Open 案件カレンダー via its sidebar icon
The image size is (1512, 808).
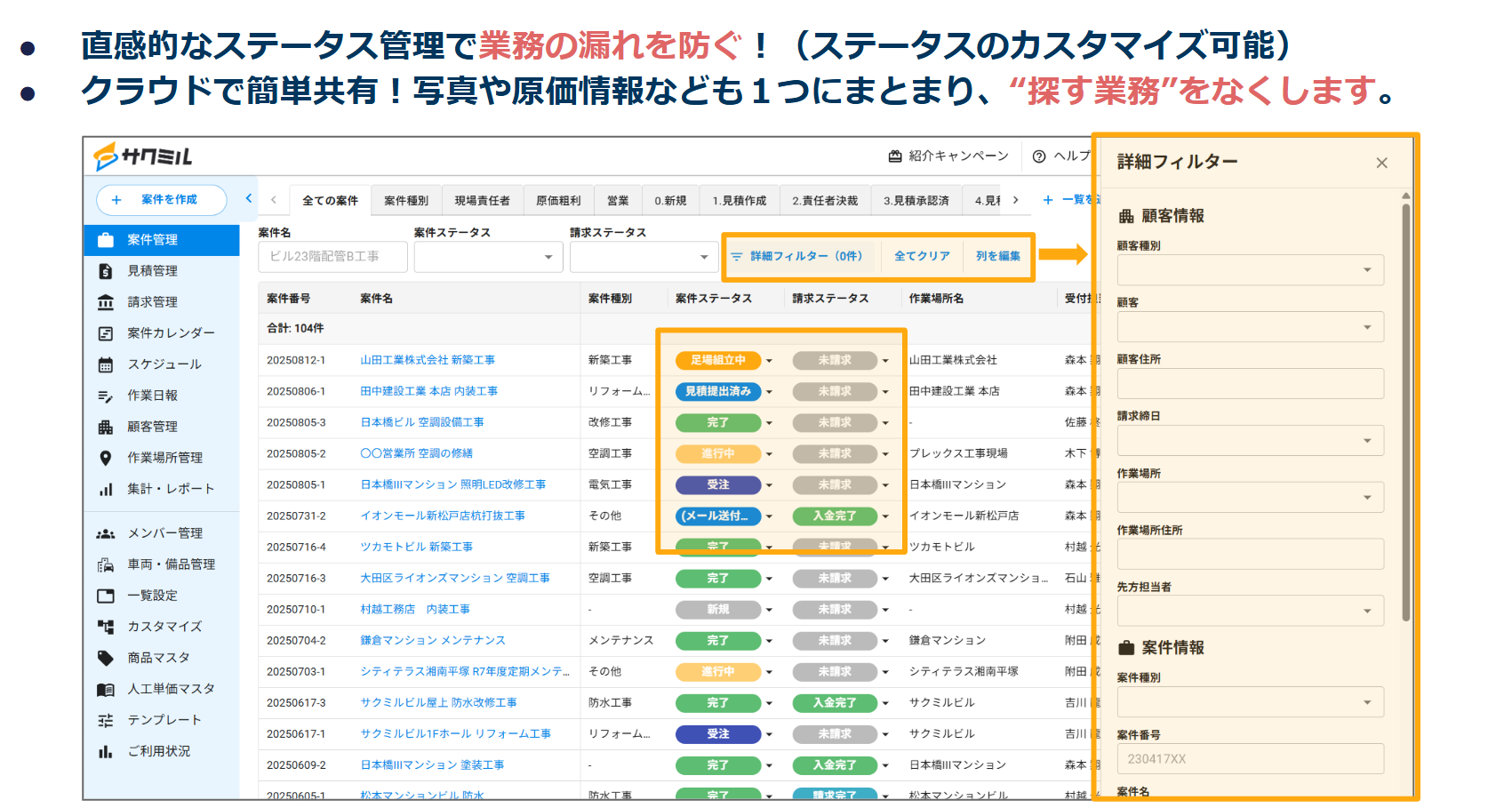click(x=106, y=333)
